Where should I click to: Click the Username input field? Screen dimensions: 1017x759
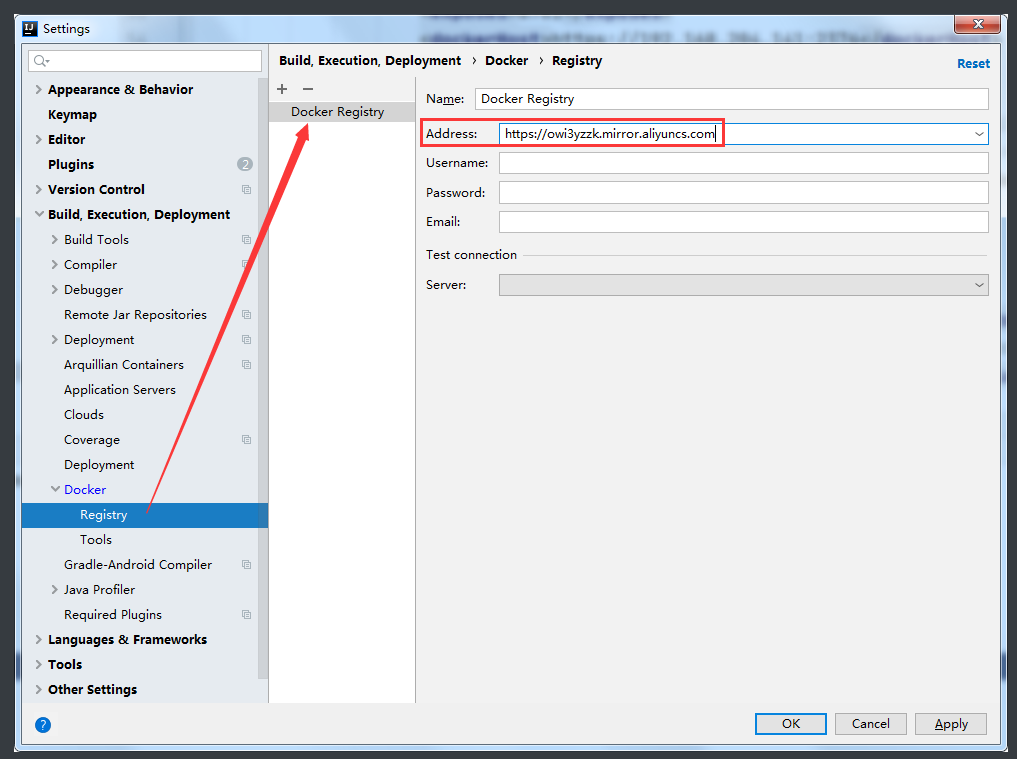pos(743,163)
